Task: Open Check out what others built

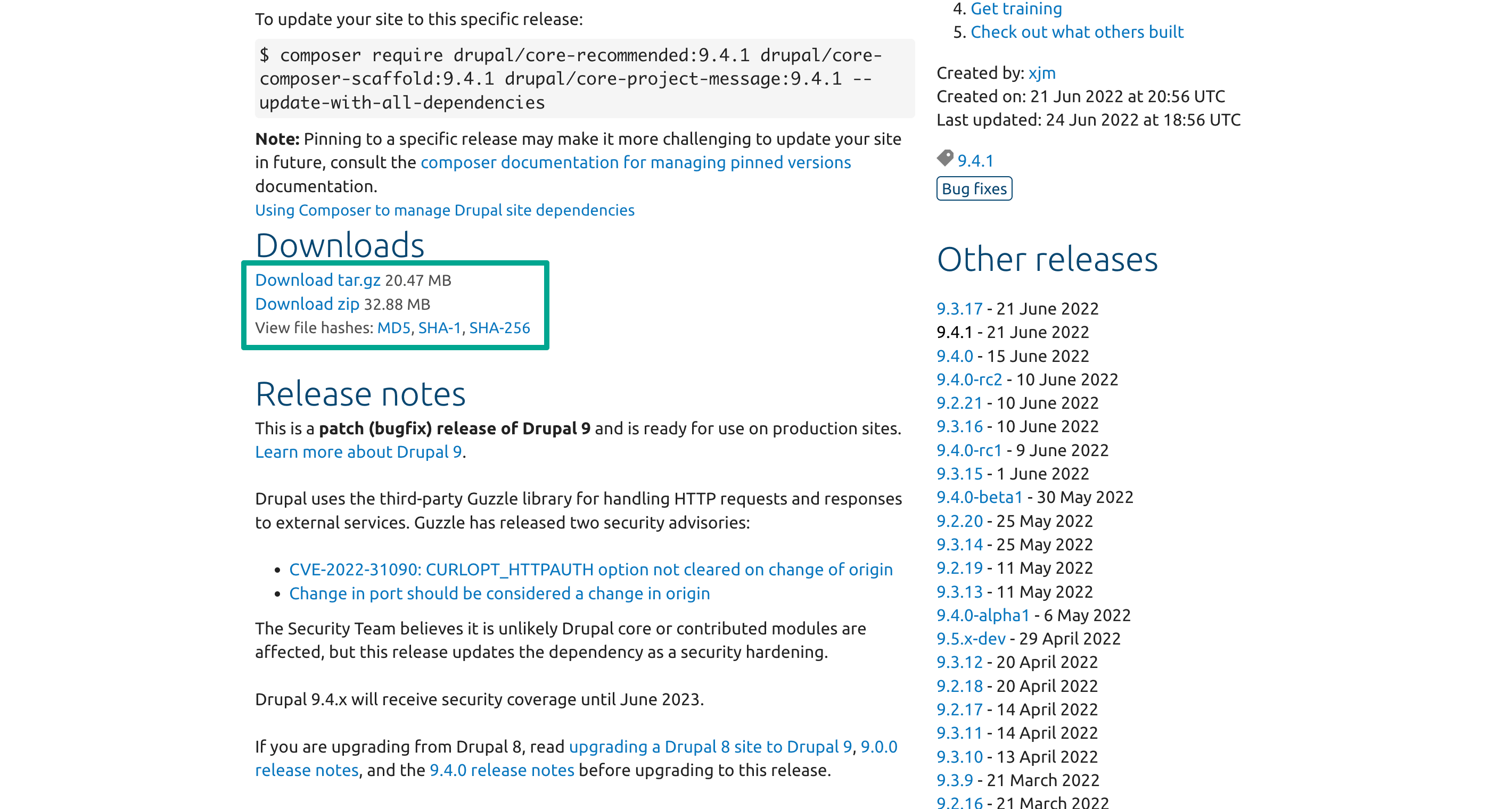Action: click(x=1077, y=32)
